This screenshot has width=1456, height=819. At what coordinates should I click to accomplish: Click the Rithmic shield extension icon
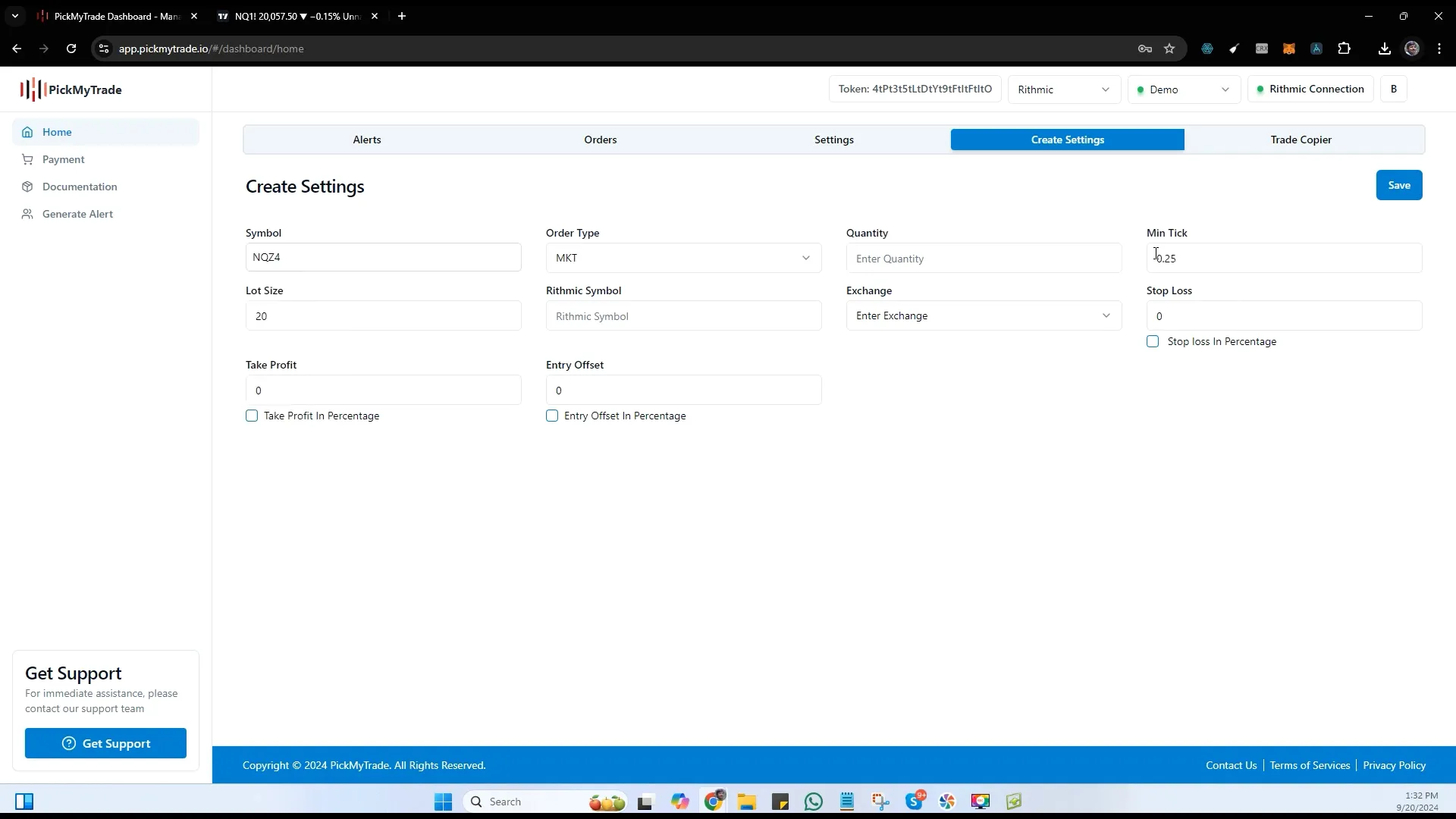[1207, 48]
